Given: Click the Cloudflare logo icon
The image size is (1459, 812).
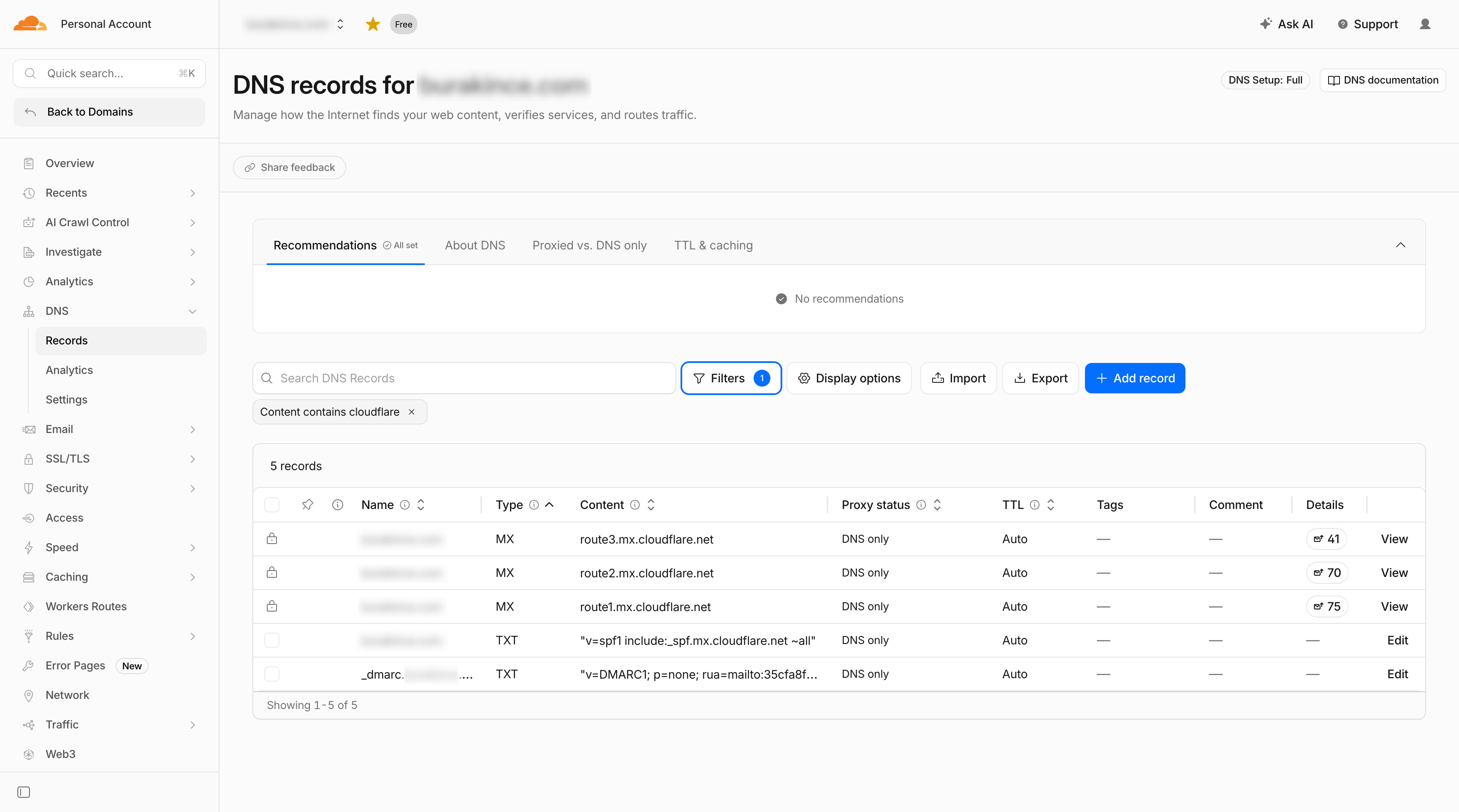Looking at the screenshot, I should pyautogui.click(x=30, y=24).
